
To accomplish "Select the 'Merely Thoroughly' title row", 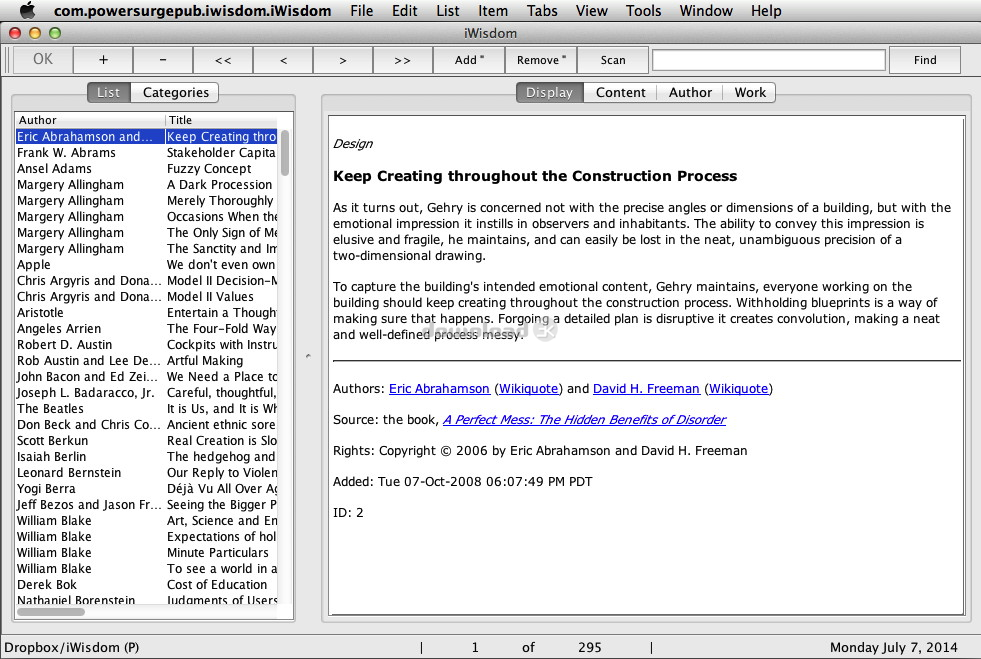I will click(146, 201).
